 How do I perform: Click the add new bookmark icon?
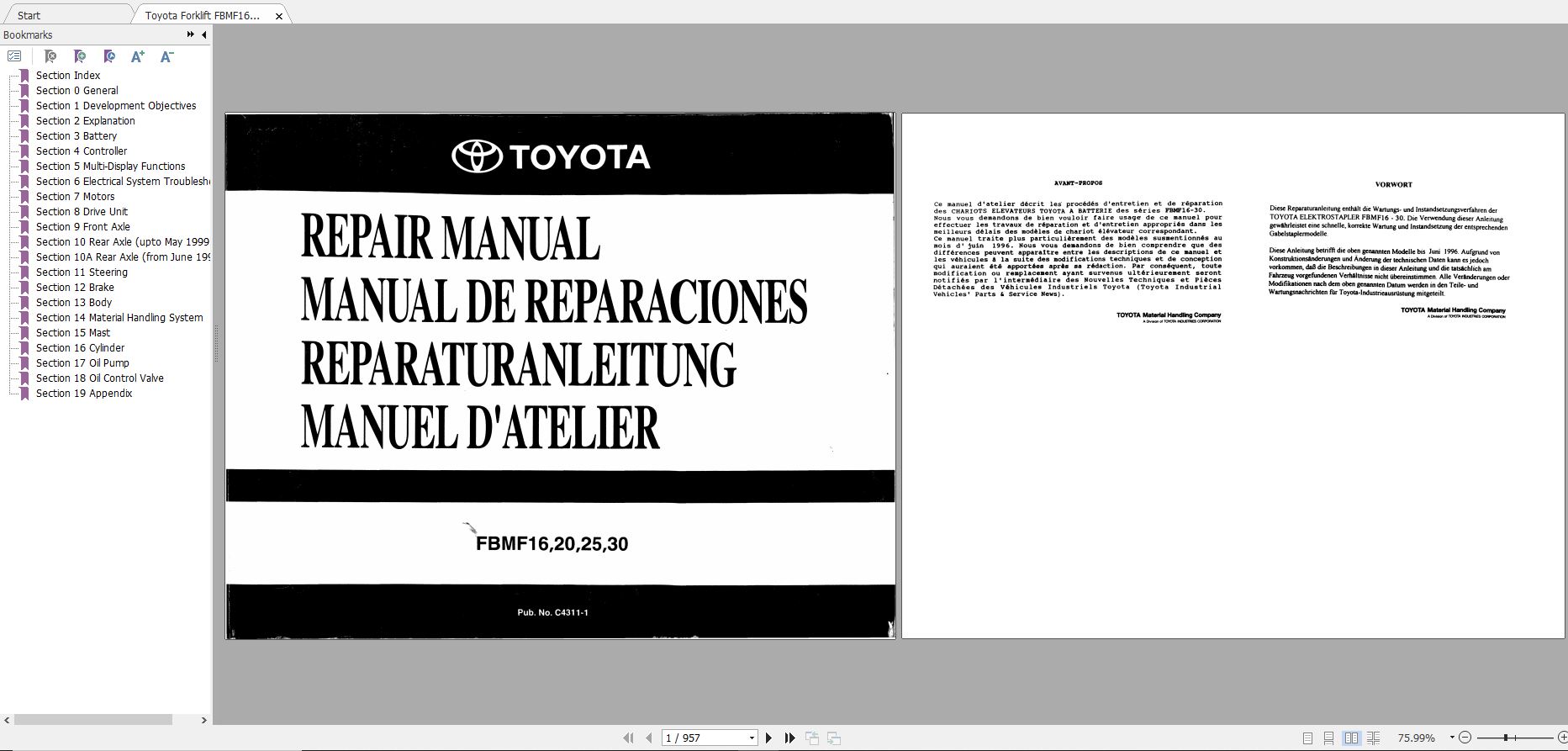tap(80, 56)
